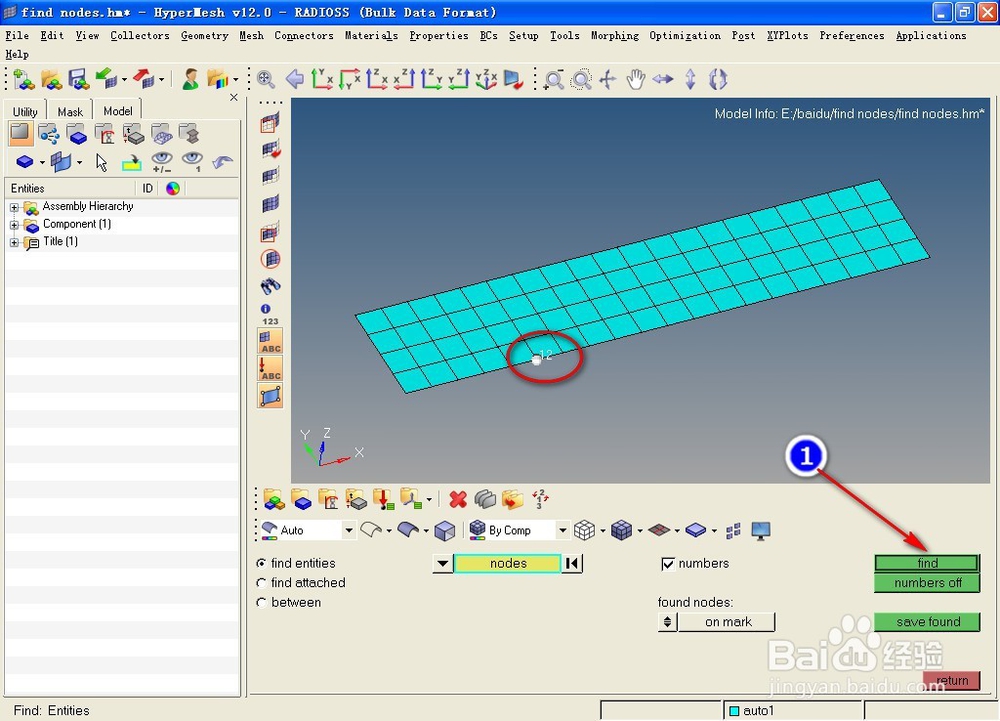
Task: Expand the Title (1) tree node
Action: tap(14, 242)
